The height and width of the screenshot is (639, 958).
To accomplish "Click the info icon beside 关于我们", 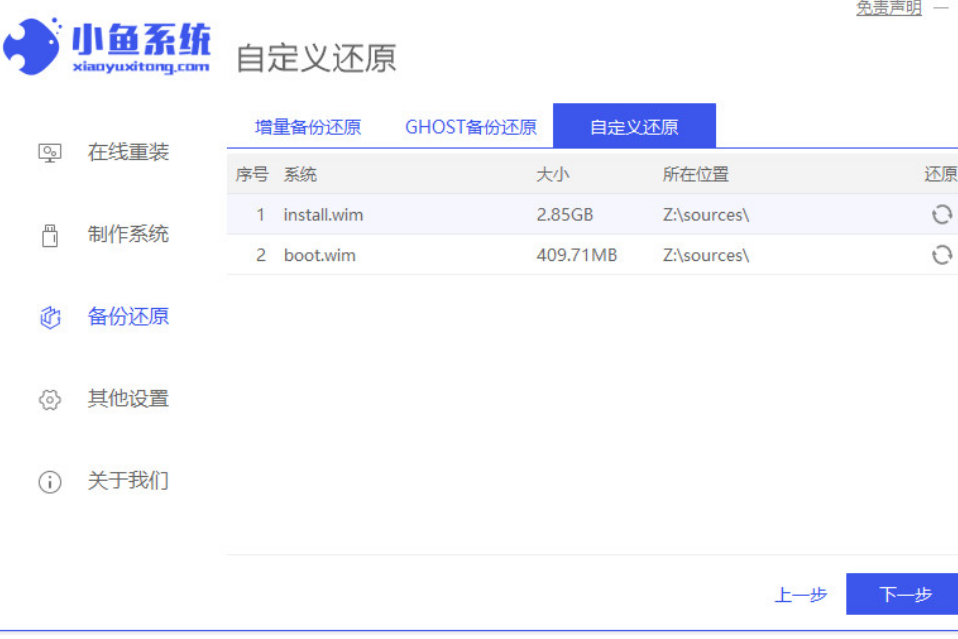I will (50, 482).
